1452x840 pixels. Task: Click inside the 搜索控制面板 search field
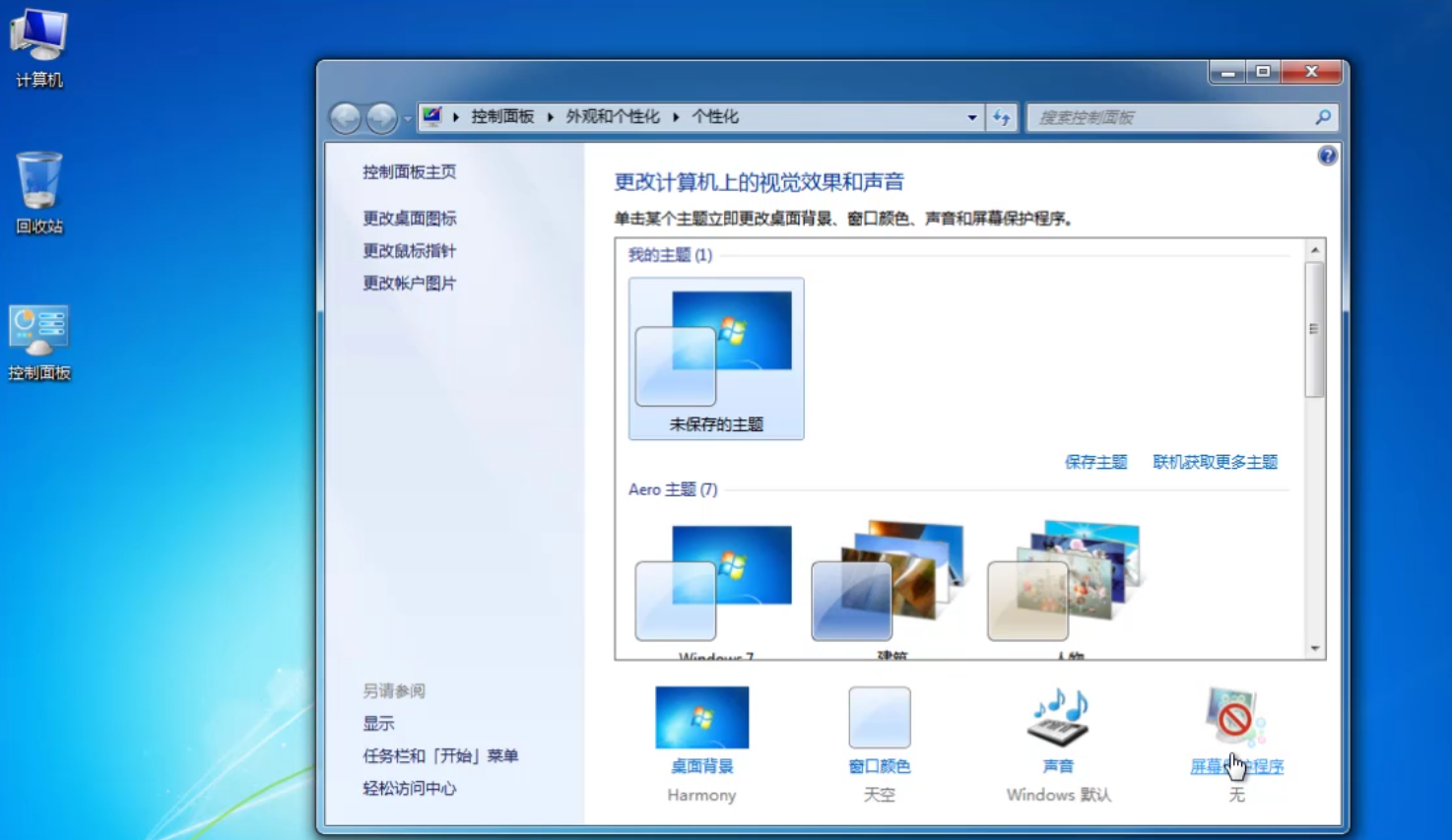click(x=1170, y=117)
